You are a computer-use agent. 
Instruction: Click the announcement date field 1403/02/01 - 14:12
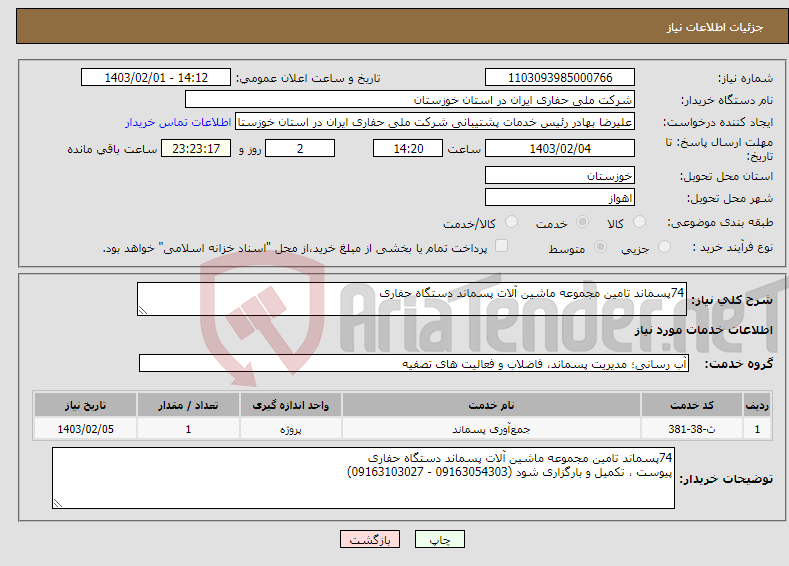click(x=155, y=77)
